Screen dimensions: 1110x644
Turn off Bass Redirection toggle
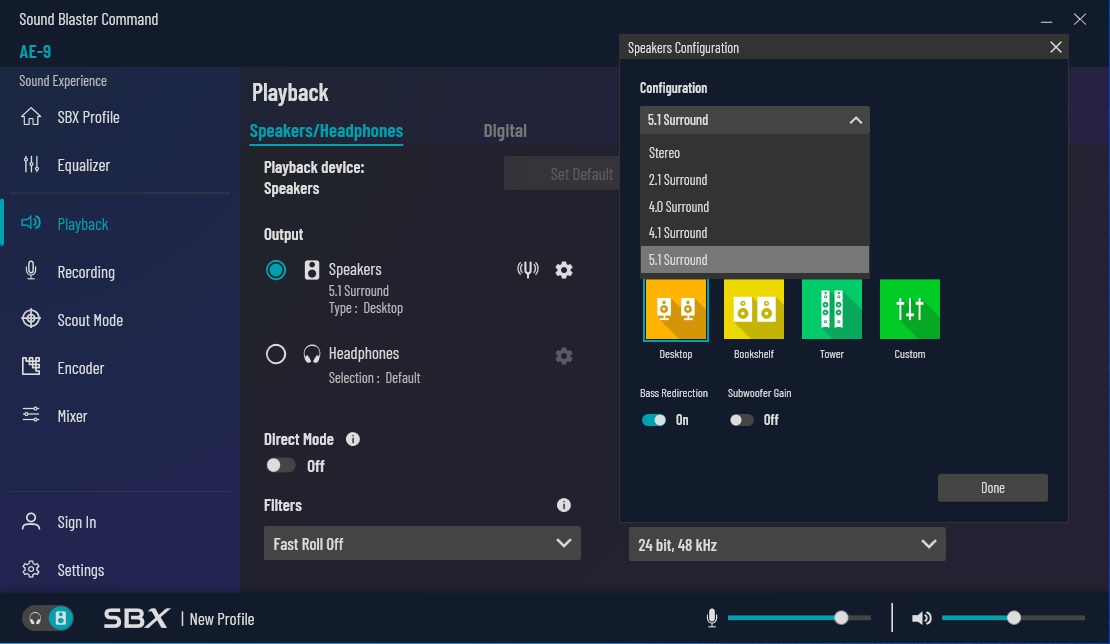click(654, 420)
